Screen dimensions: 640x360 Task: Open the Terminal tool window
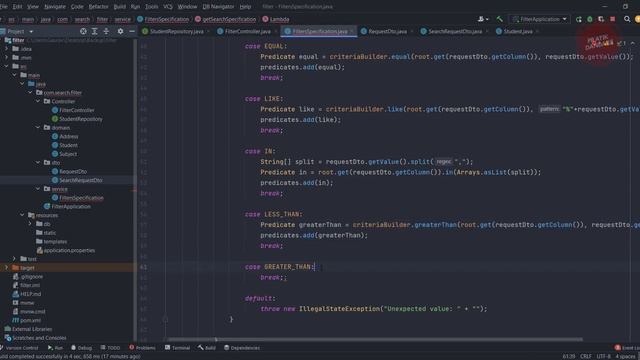click(x=177, y=348)
